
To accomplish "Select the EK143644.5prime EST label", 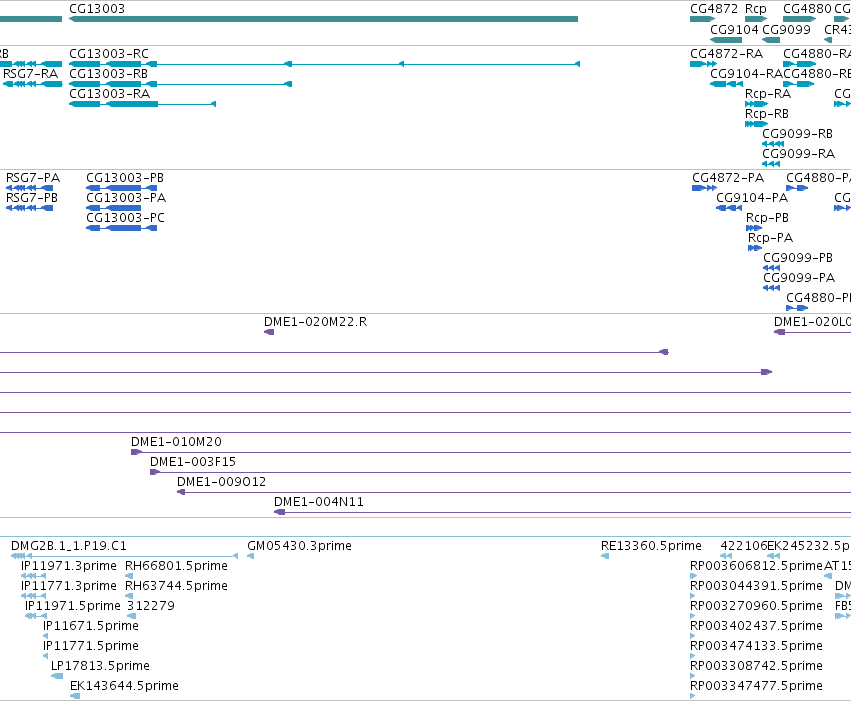I will [x=124, y=687].
